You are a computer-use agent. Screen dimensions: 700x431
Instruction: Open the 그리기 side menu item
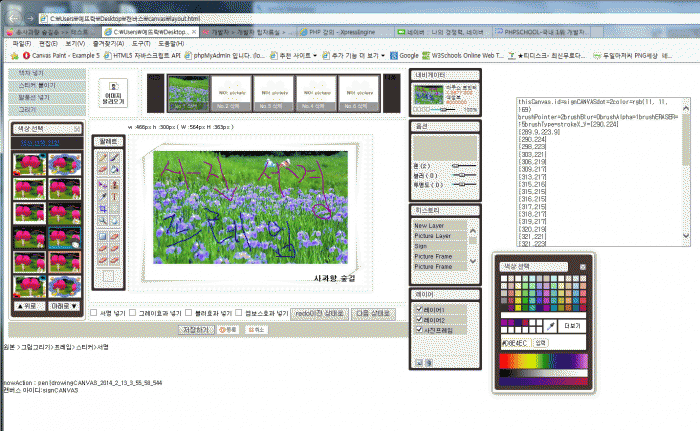(47, 110)
